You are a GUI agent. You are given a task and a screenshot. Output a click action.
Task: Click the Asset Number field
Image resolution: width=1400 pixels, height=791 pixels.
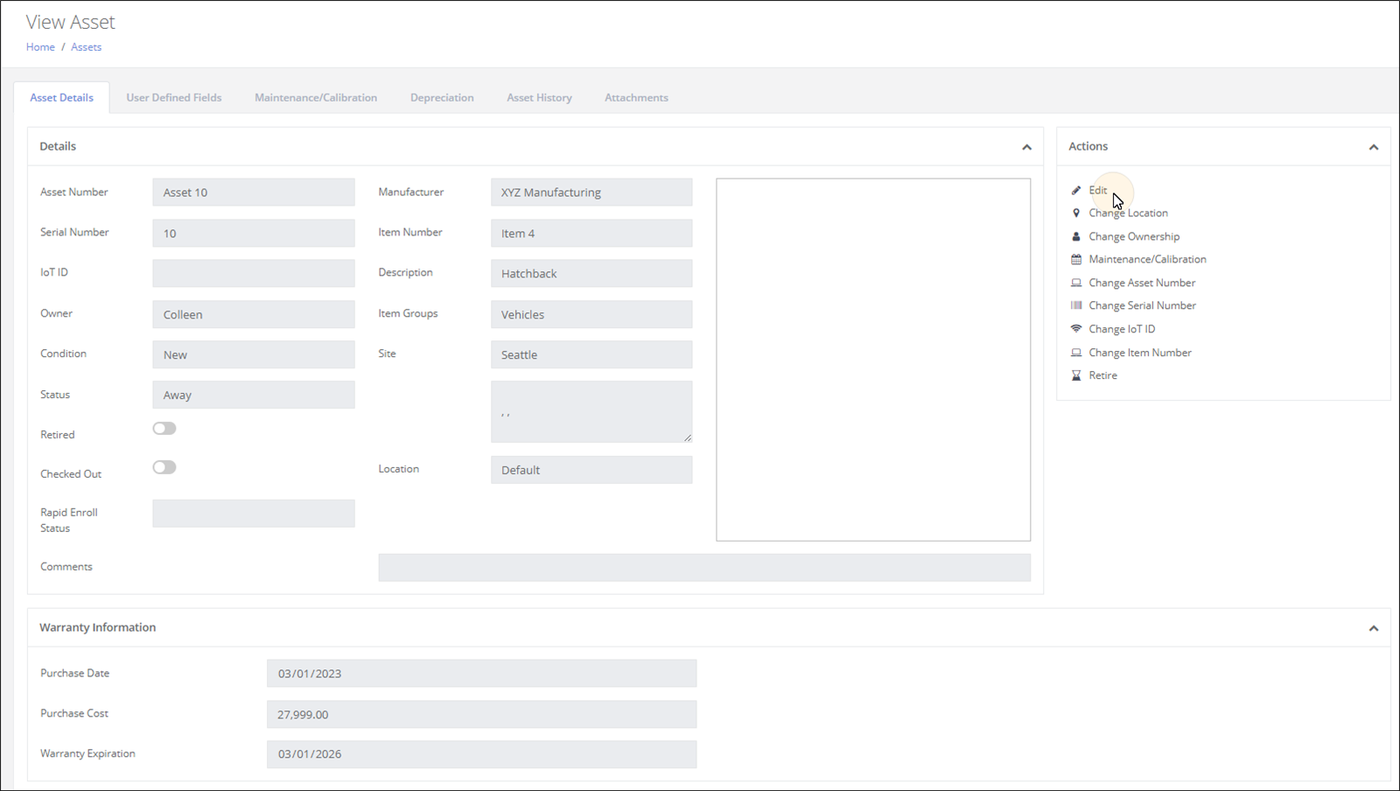pyautogui.click(x=254, y=192)
